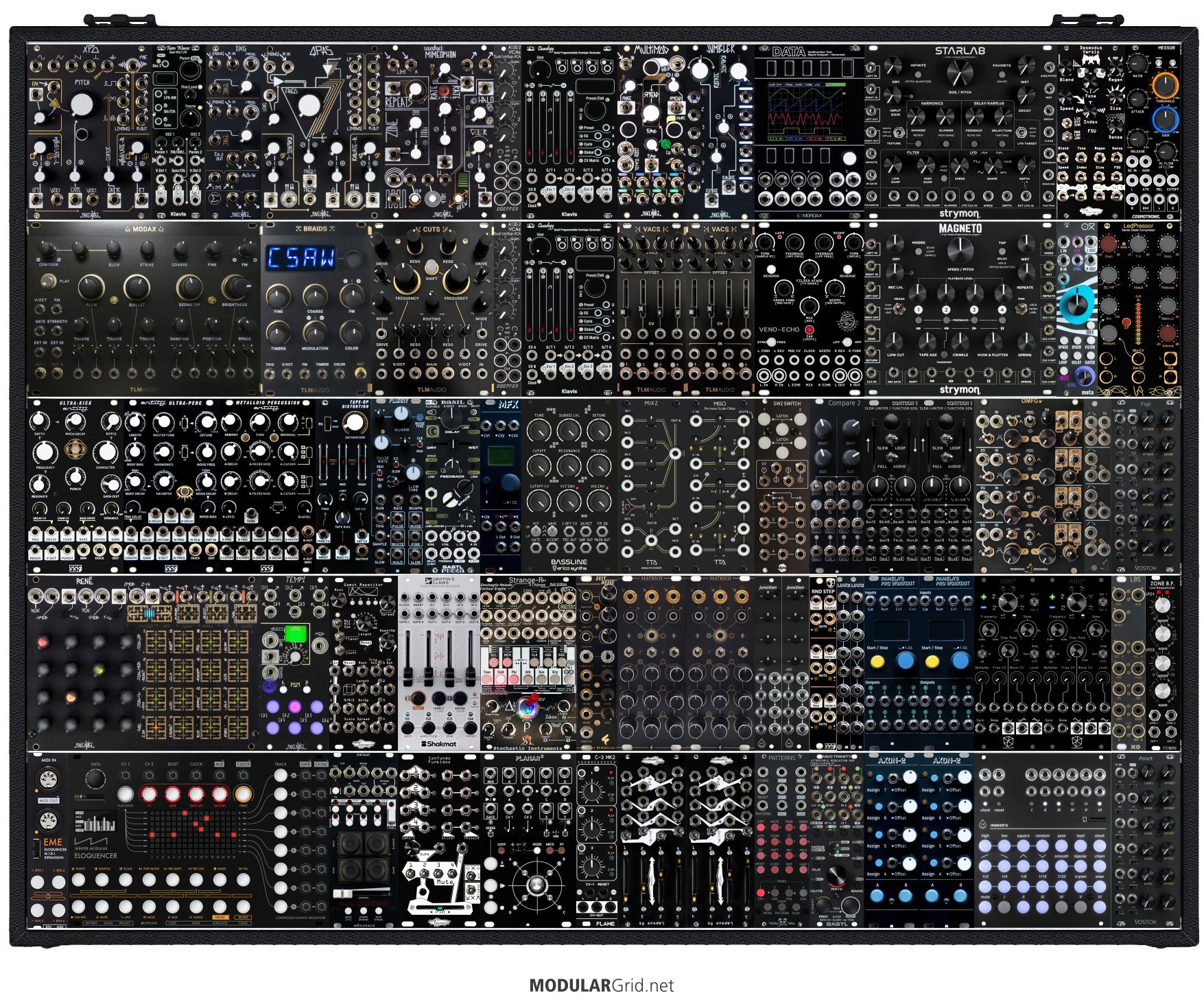Select the Diktaat joystick module
1204x1000 pixels.
coord(364,840)
